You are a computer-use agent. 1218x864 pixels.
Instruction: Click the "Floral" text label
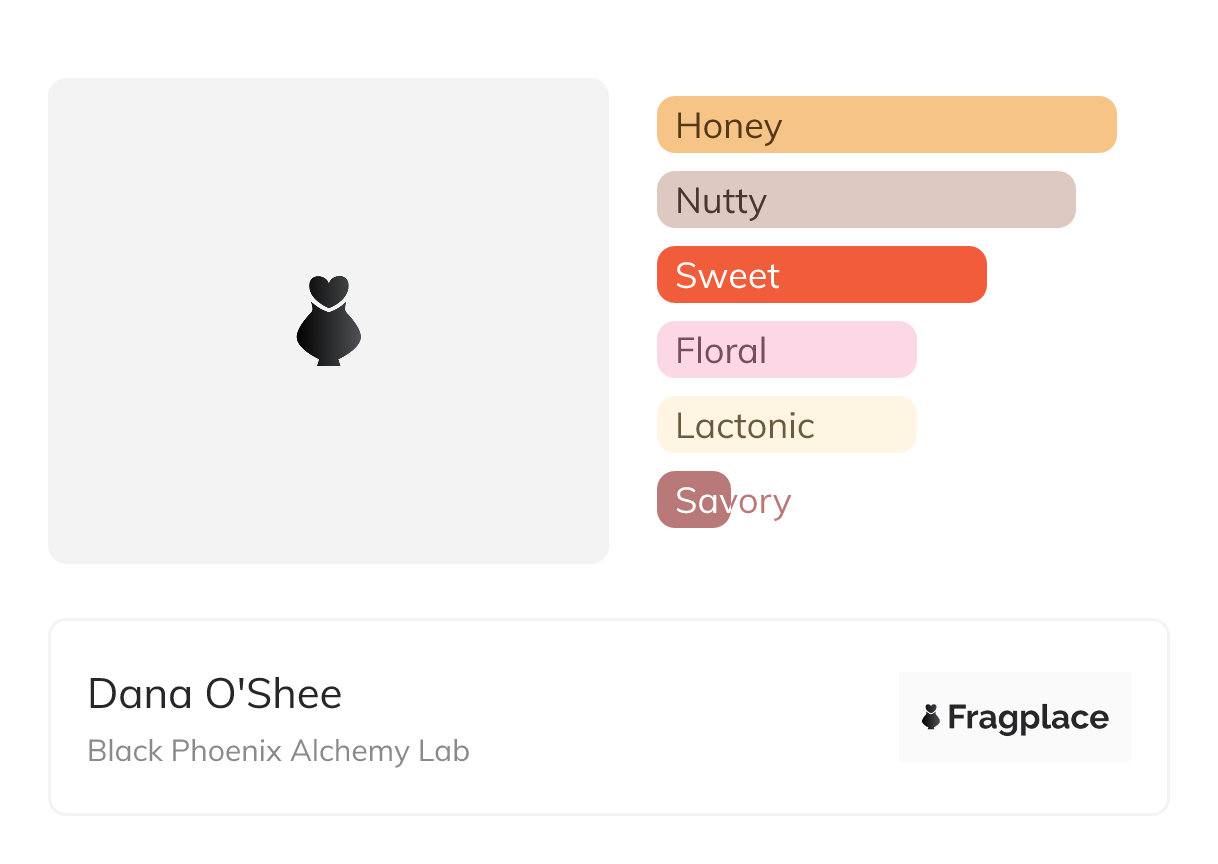coord(721,351)
